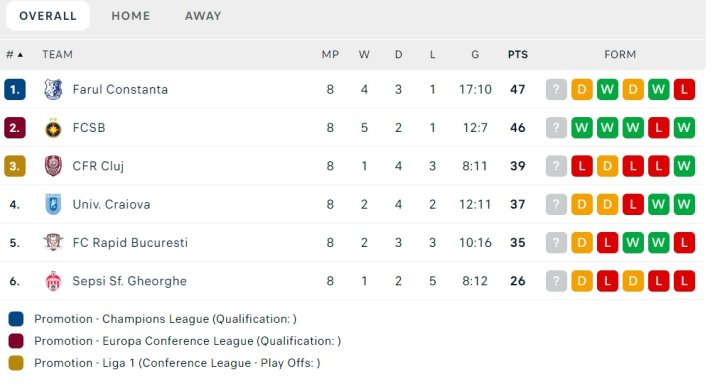Click the Sepsi Sf. Gheorghe club logo
Image resolution: width=715 pixels, height=386 pixels.
coord(53,281)
